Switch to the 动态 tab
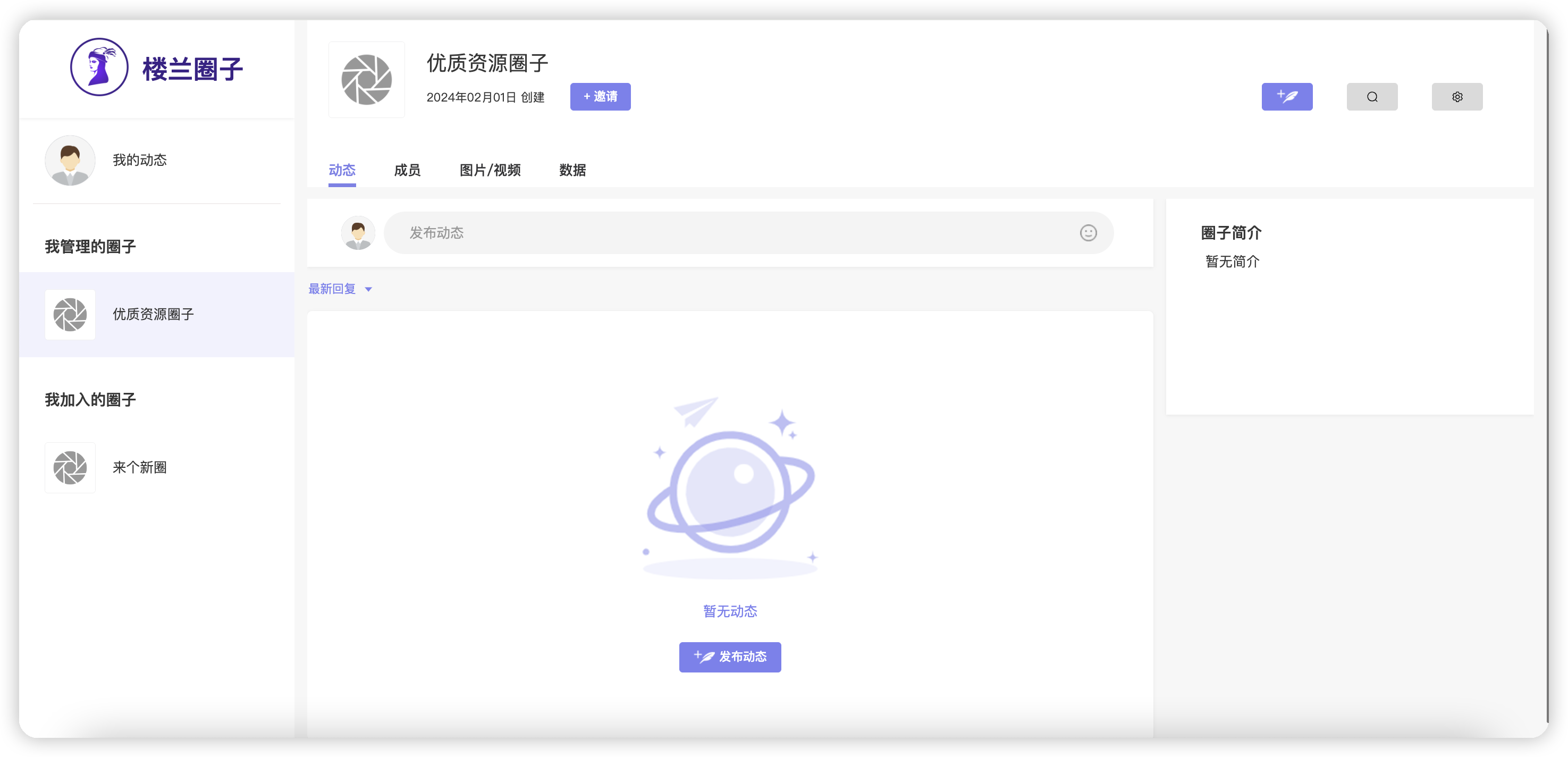This screenshot has width=1568, height=757. point(342,170)
